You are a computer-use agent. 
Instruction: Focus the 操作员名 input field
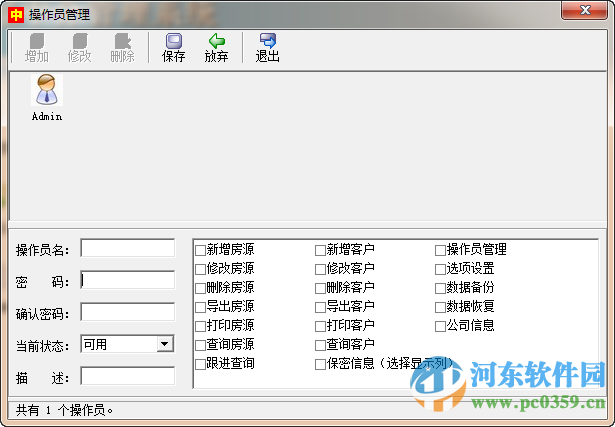[127, 248]
